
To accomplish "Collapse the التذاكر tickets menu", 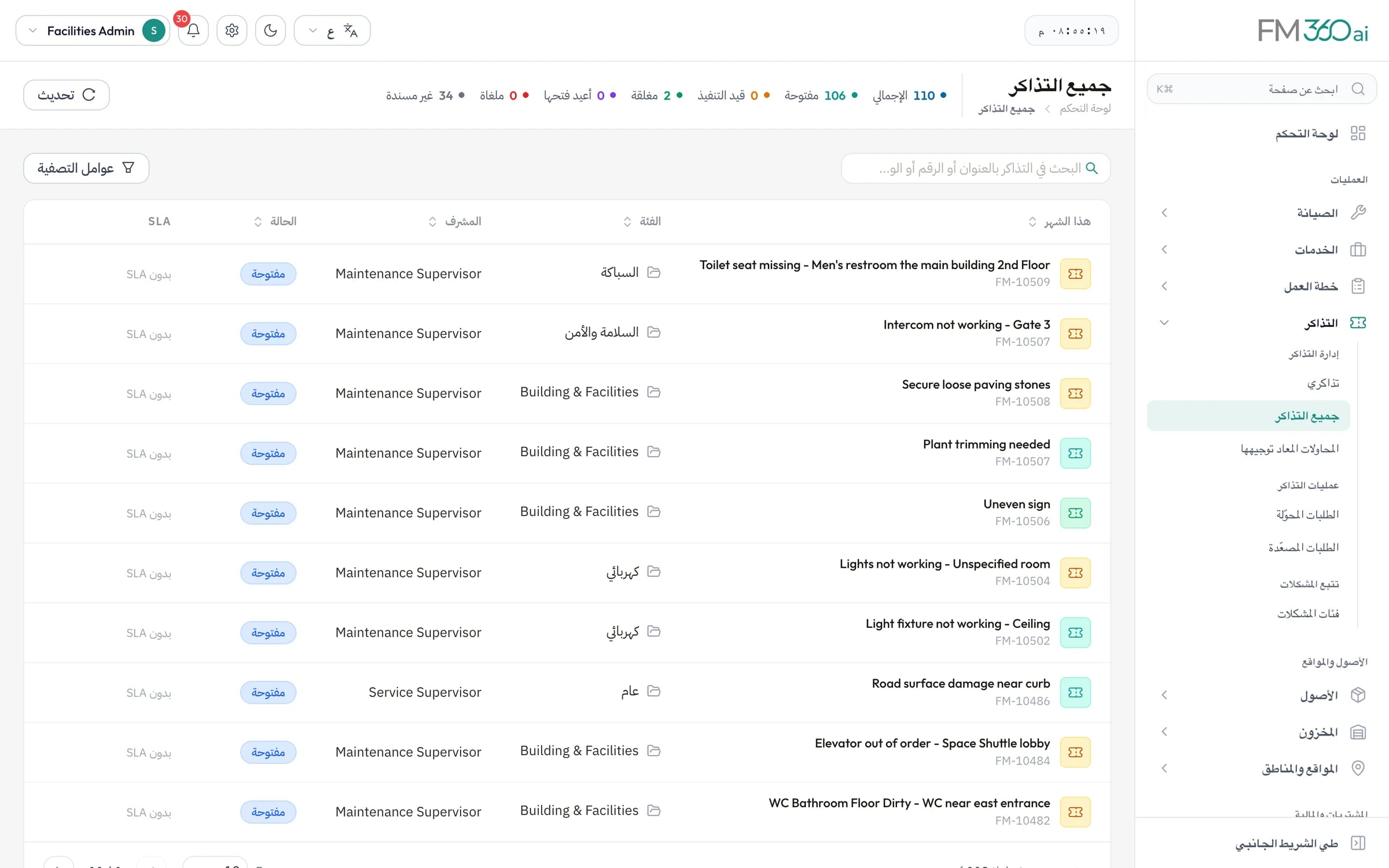I will (1262, 322).
